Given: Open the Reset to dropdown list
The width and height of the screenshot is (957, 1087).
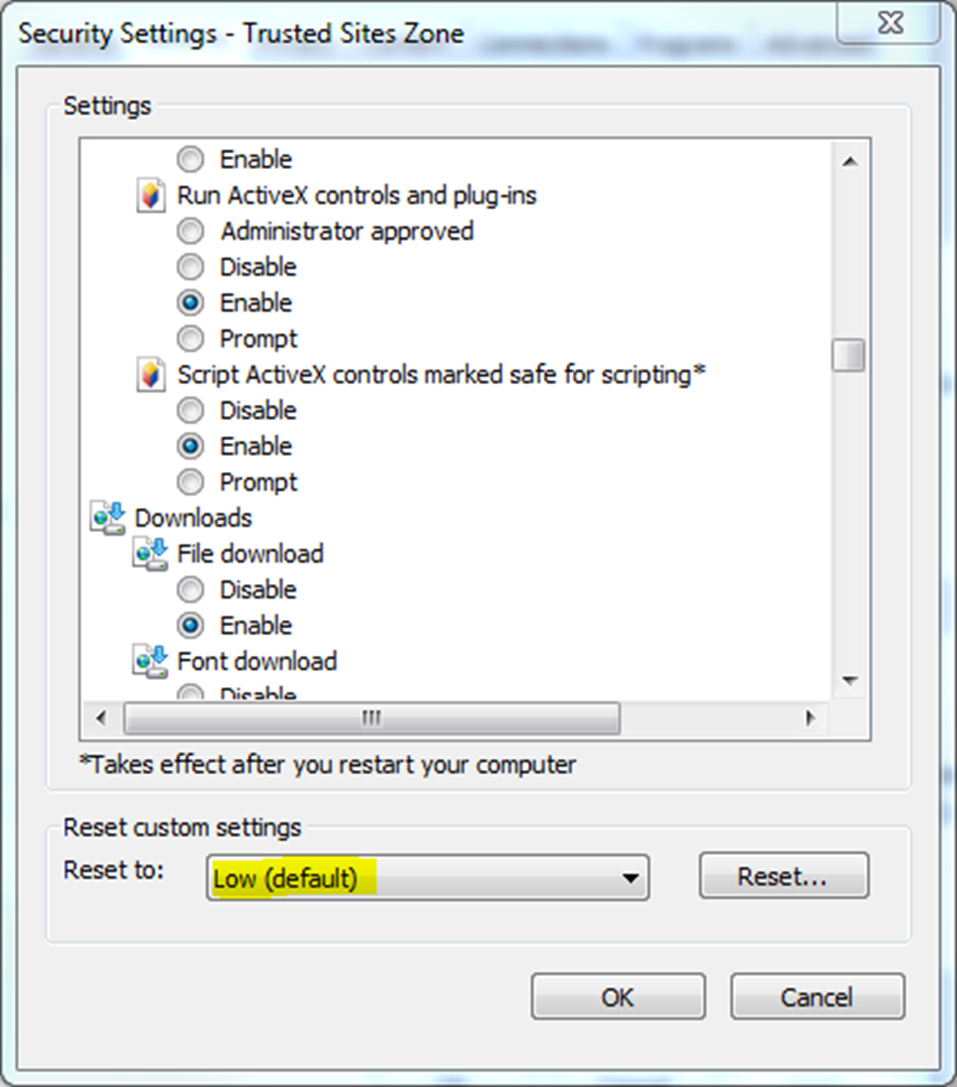Looking at the screenshot, I should (630, 879).
